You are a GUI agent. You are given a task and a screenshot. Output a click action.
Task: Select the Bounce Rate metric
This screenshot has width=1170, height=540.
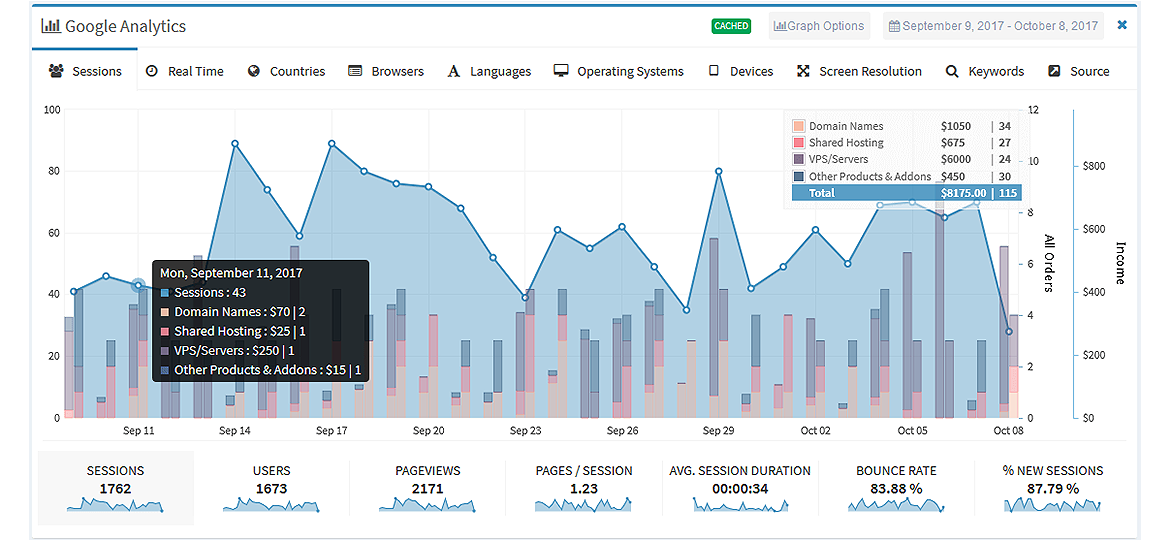point(895,489)
